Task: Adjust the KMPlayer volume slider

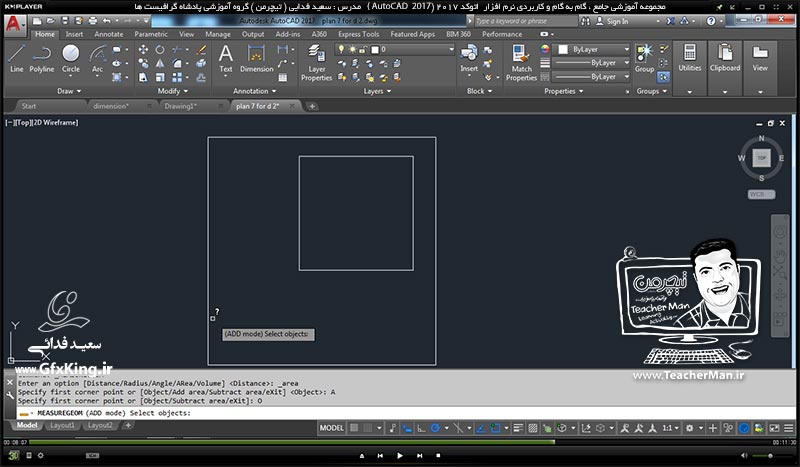Action: coord(768,455)
